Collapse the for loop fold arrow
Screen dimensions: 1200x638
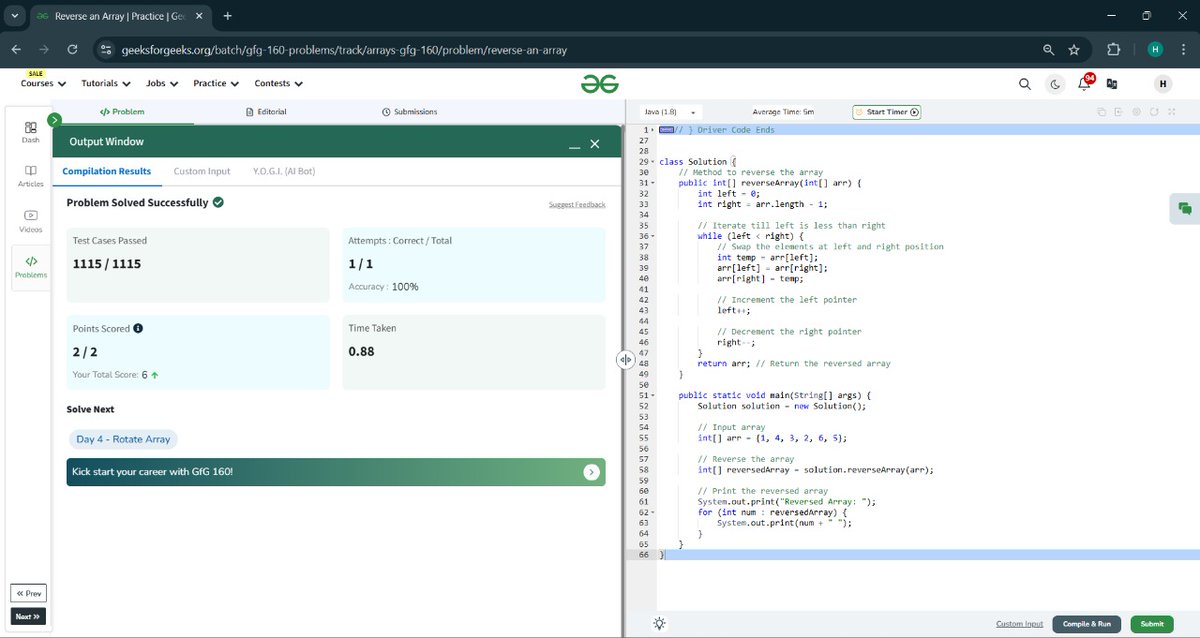[x=652, y=512]
